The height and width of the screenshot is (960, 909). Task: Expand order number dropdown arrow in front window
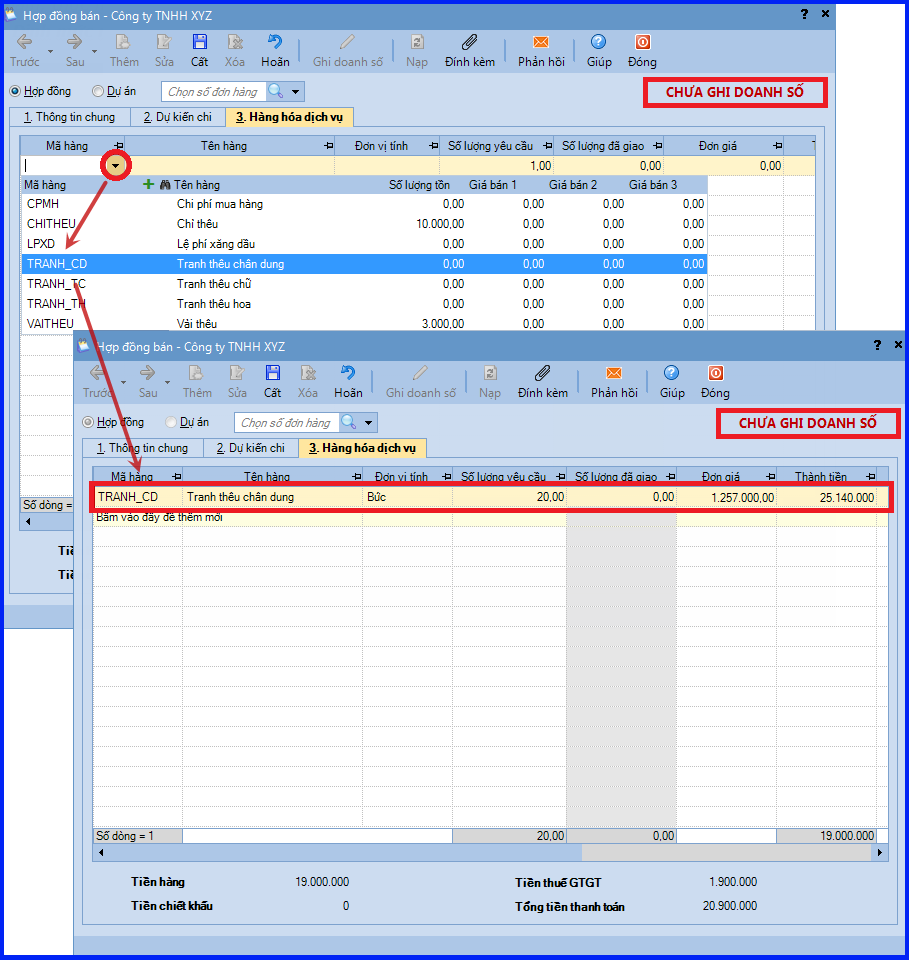pos(368,422)
